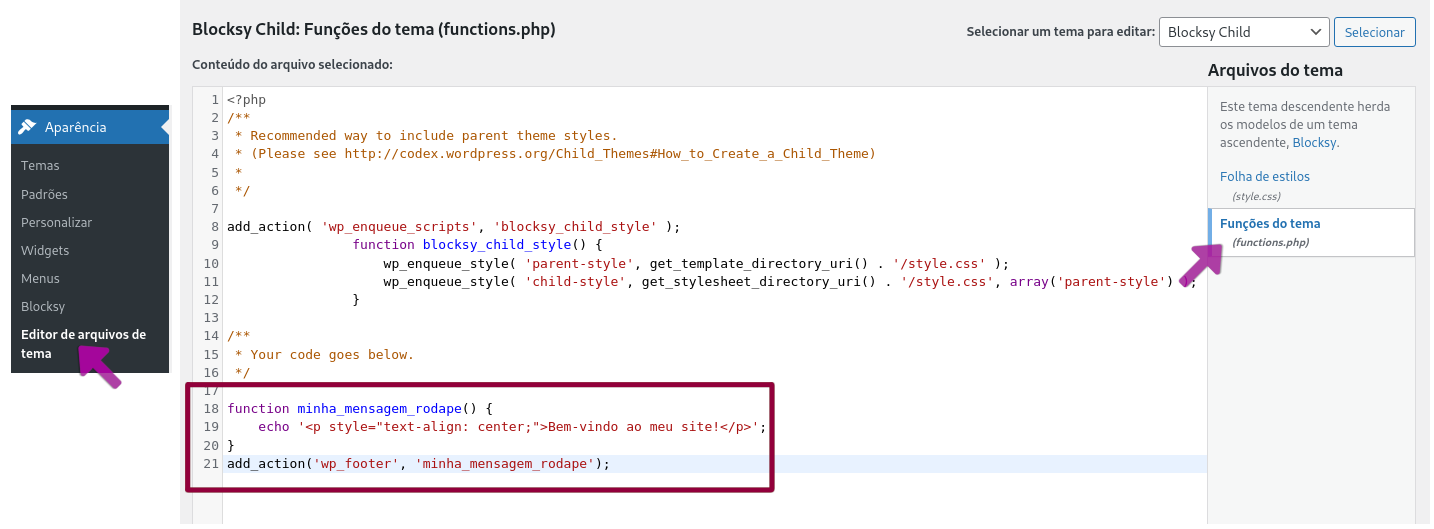This screenshot has width=1434, height=529.
Task: Click the Aparência paintbrush icon
Action: tap(27, 127)
